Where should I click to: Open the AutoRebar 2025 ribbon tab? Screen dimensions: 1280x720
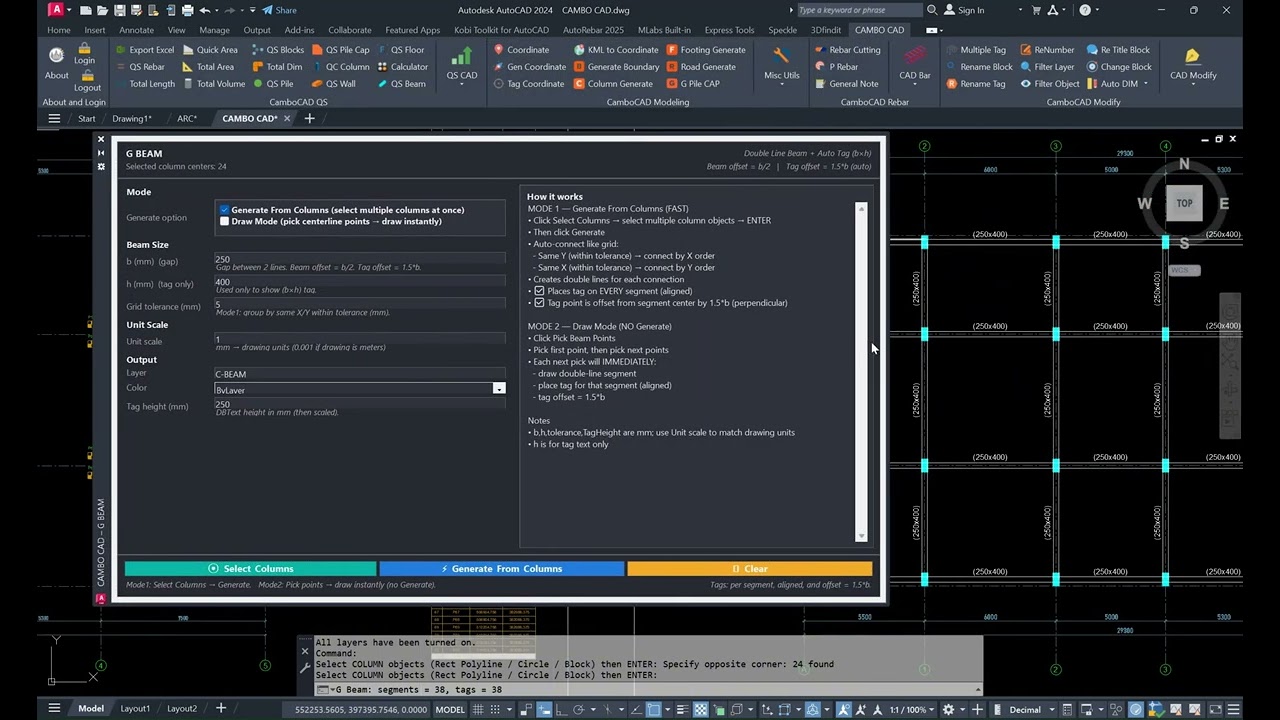click(593, 30)
